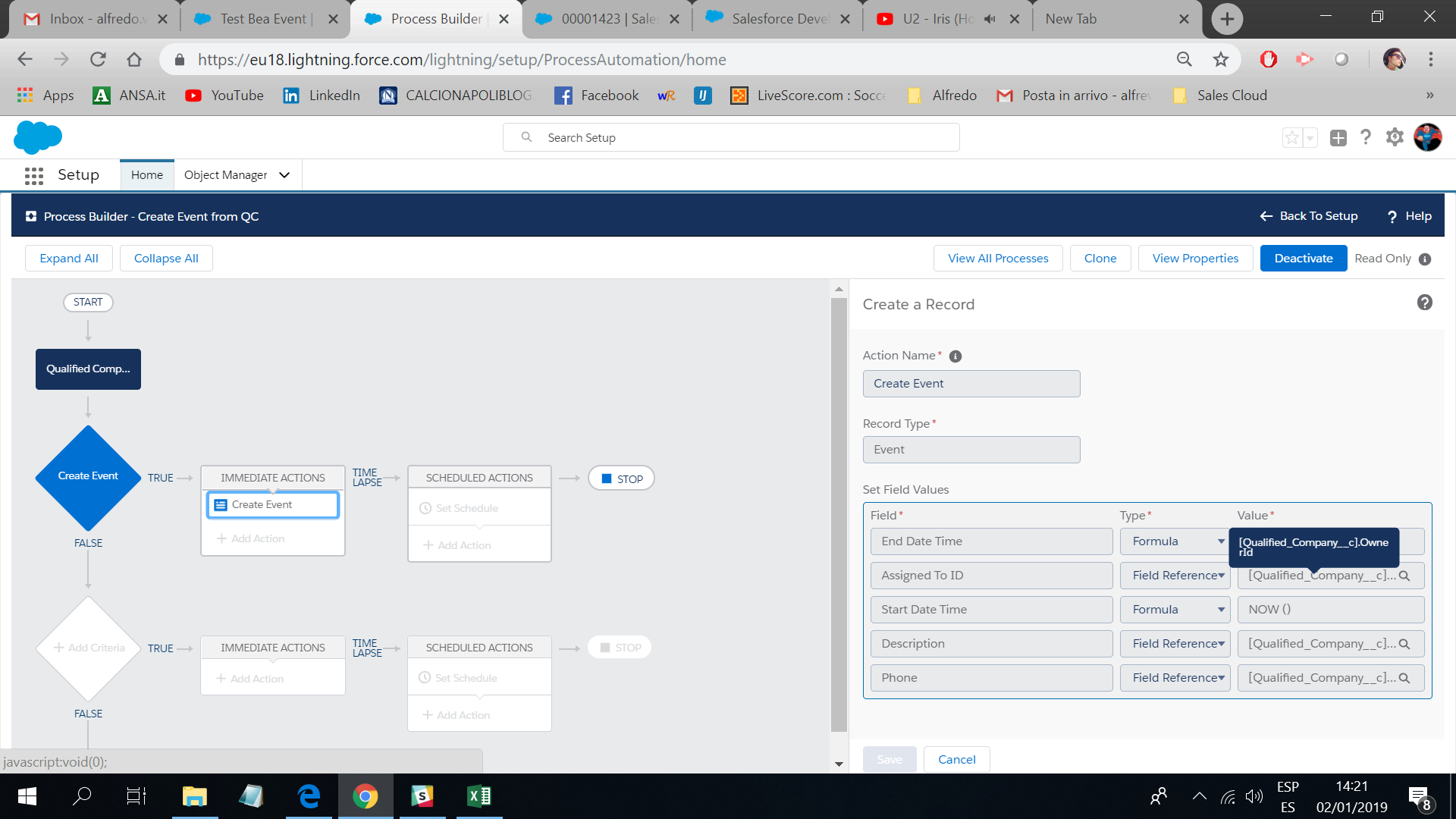
Task: Switch to the Test Bea Event browser tab
Action: [x=262, y=19]
